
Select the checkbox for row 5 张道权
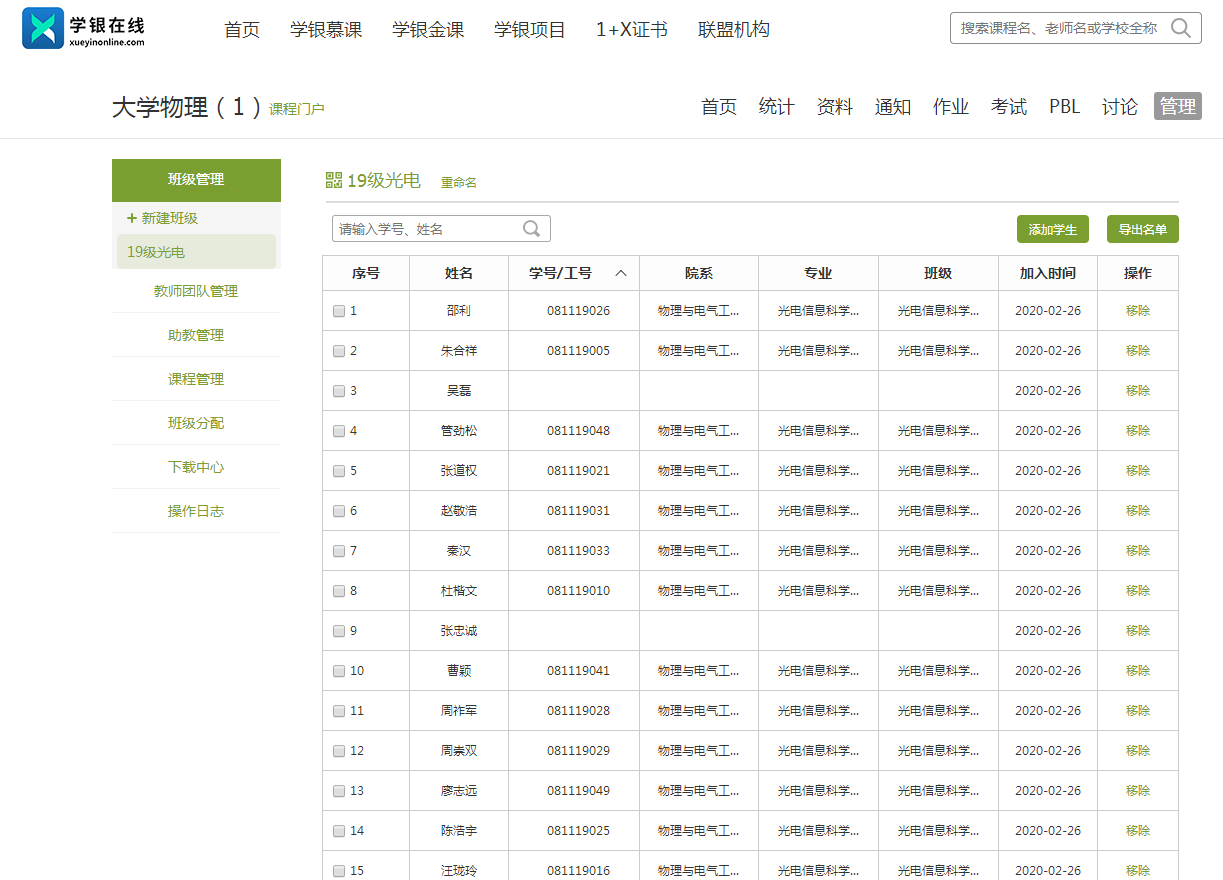(x=339, y=471)
